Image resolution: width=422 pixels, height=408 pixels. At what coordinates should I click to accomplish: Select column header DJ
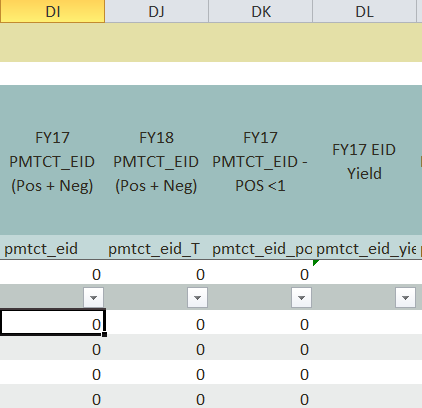click(x=157, y=11)
